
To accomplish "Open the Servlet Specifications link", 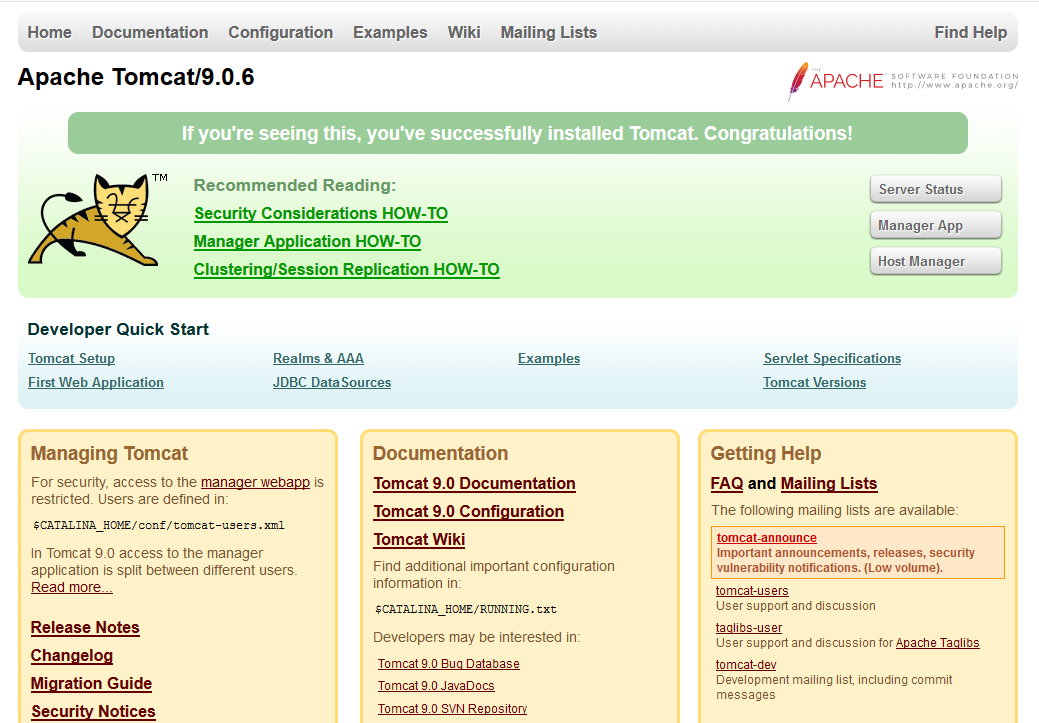I will pyautogui.click(x=832, y=359).
